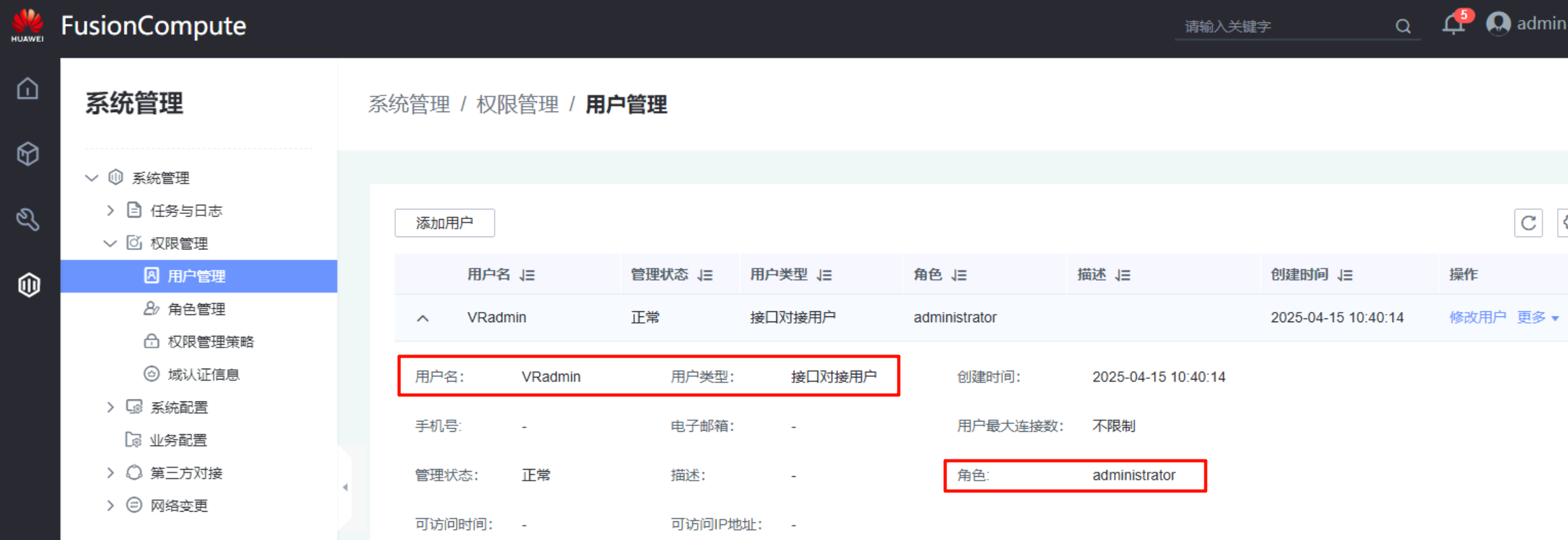Sort the table by 创建时间 column
Viewport: 1568px width, 540px height.
(x=1345, y=275)
